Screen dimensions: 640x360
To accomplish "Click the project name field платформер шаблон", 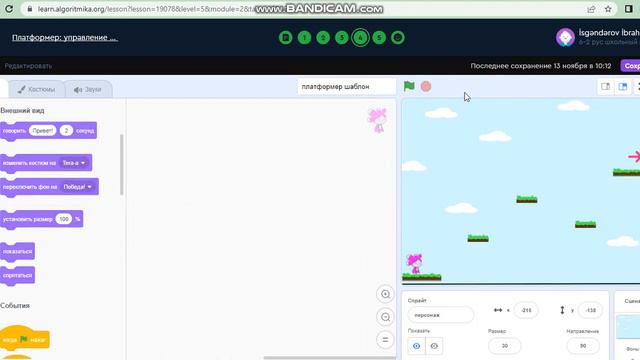I will point(346,87).
